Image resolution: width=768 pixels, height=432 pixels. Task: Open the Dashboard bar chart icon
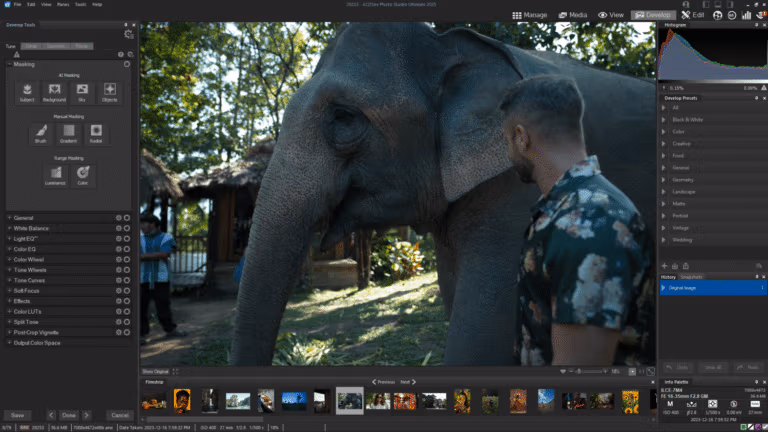point(746,15)
